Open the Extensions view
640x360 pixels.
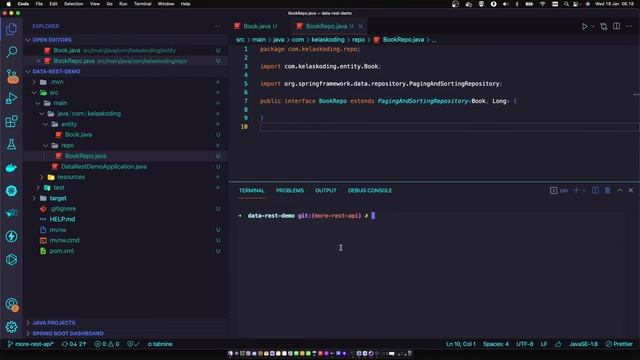(x=11, y=121)
